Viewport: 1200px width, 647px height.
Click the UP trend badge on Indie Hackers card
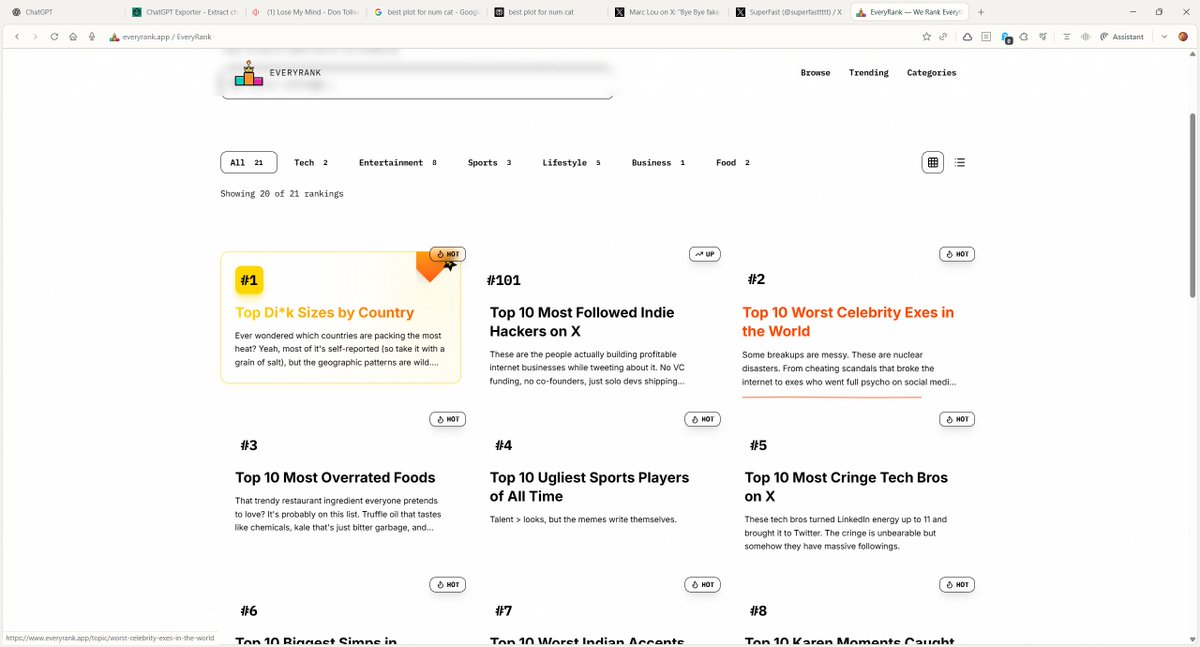pyautogui.click(x=704, y=253)
